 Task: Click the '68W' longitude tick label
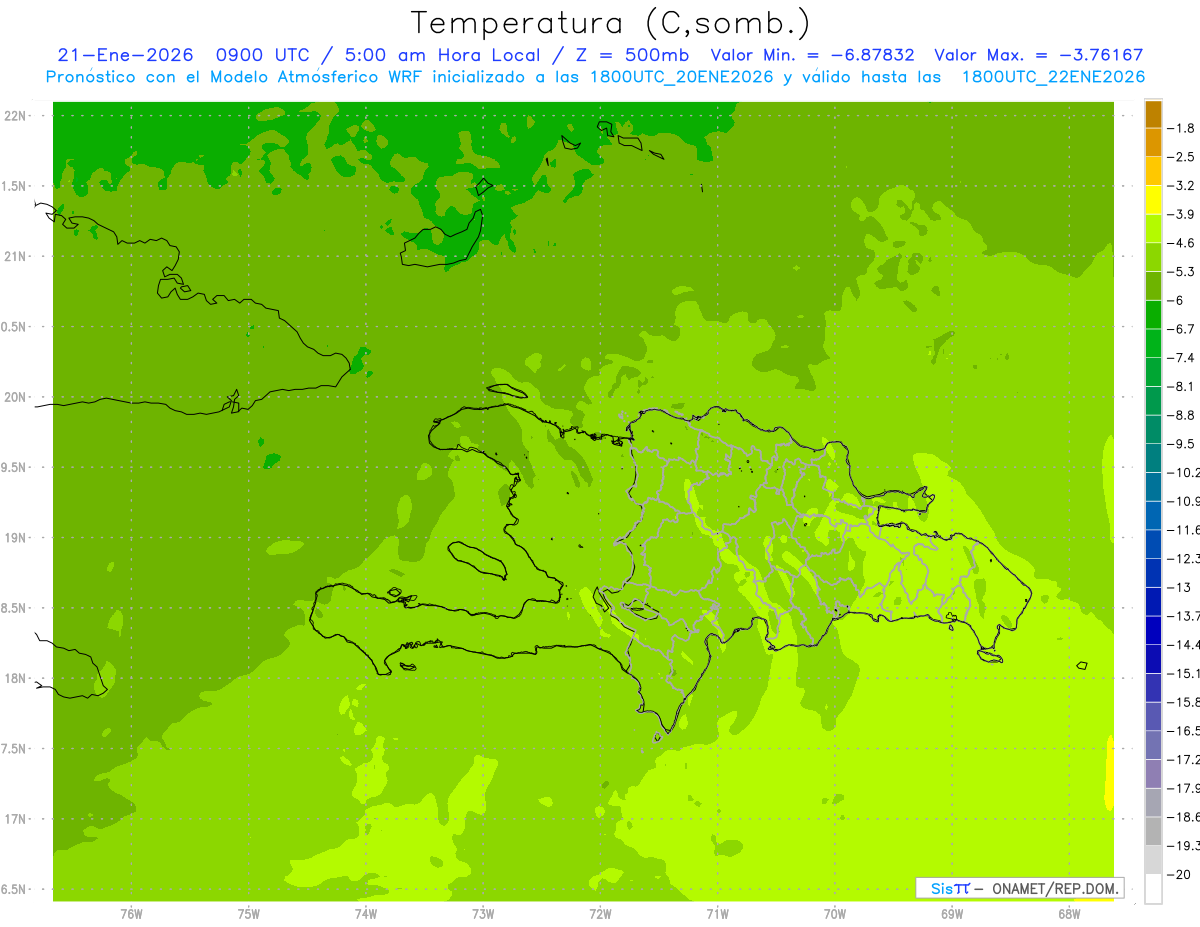[1069, 914]
